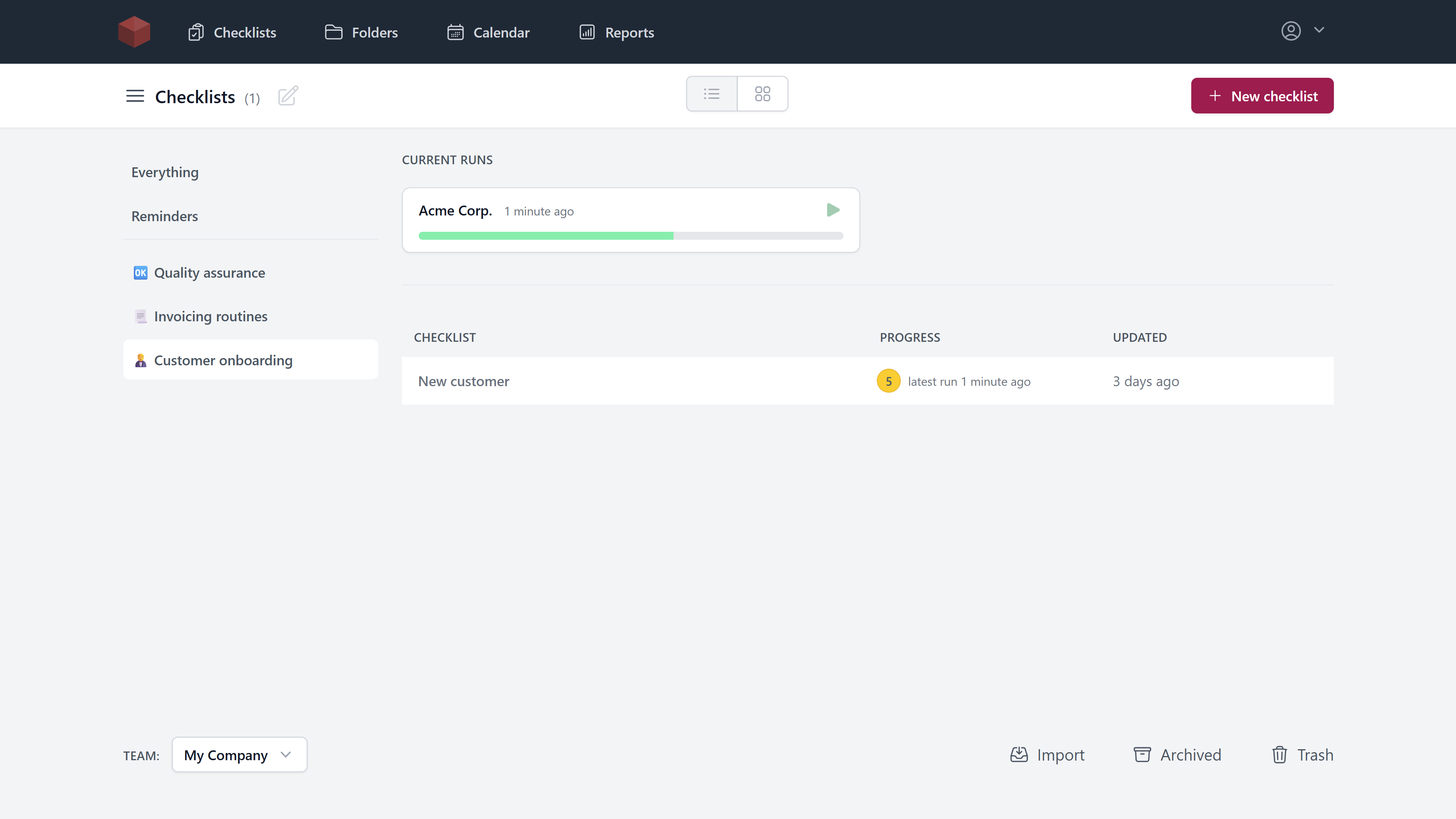The image size is (1456, 819).
Task: Click the Import link
Action: pyautogui.click(x=1048, y=755)
